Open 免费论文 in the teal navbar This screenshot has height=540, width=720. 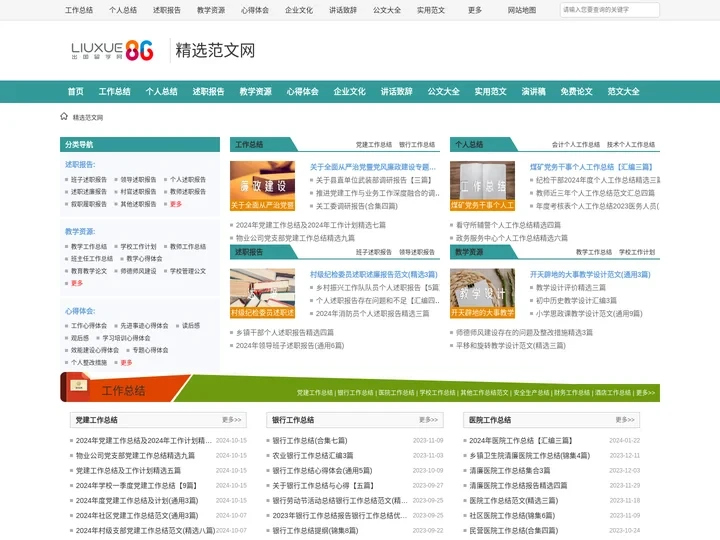(576, 91)
